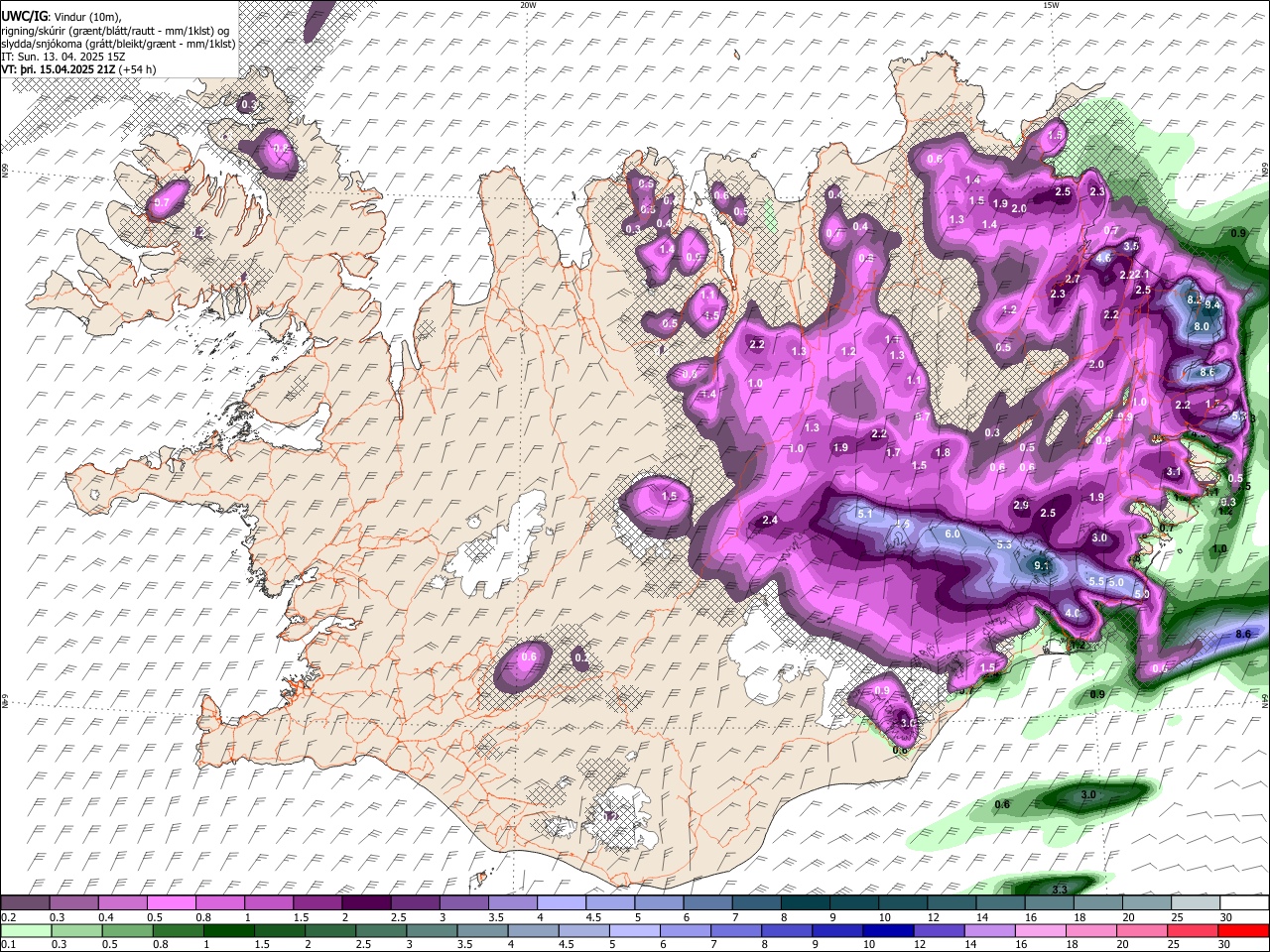Select the 4–4.5 lavender swatch, upper legend row

click(x=564, y=903)
